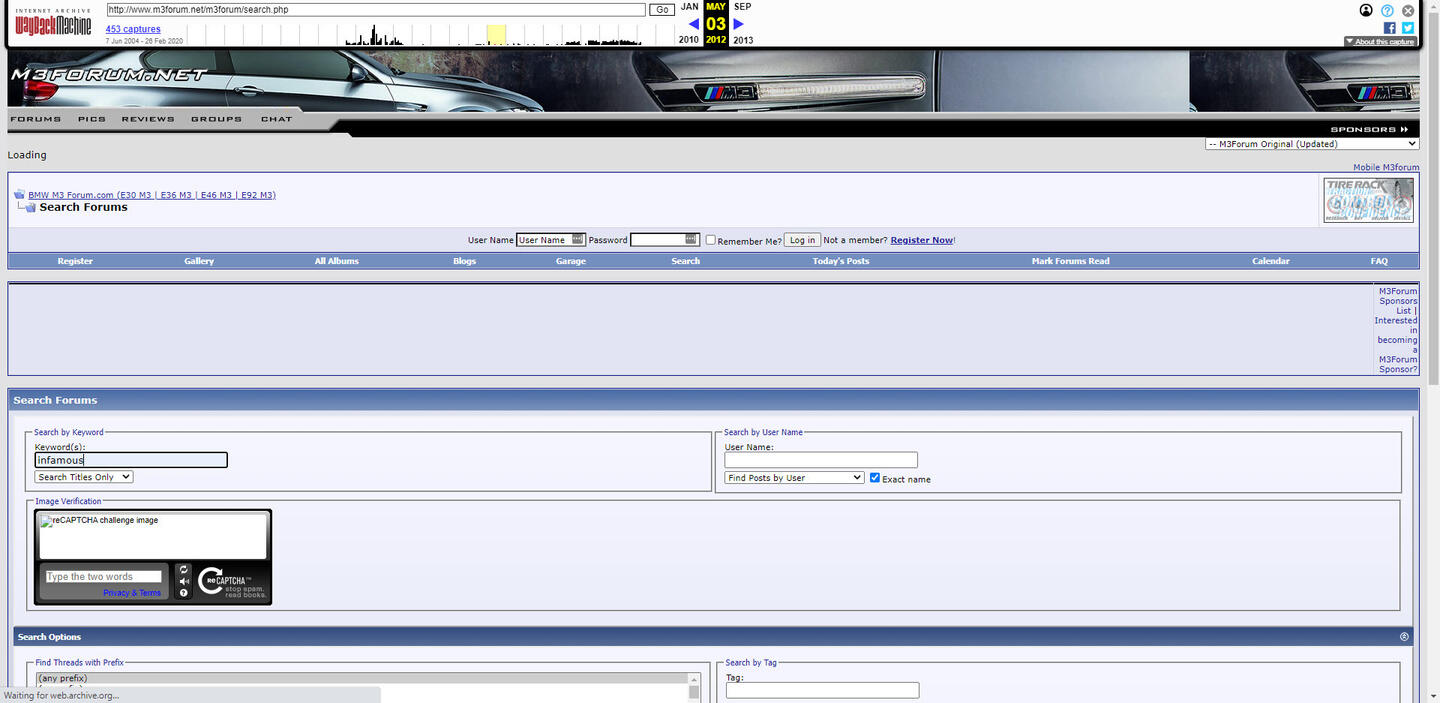This screenshot has width=1440, height=703.
Task: Open the PICS header tab
Action: point(92,119)
